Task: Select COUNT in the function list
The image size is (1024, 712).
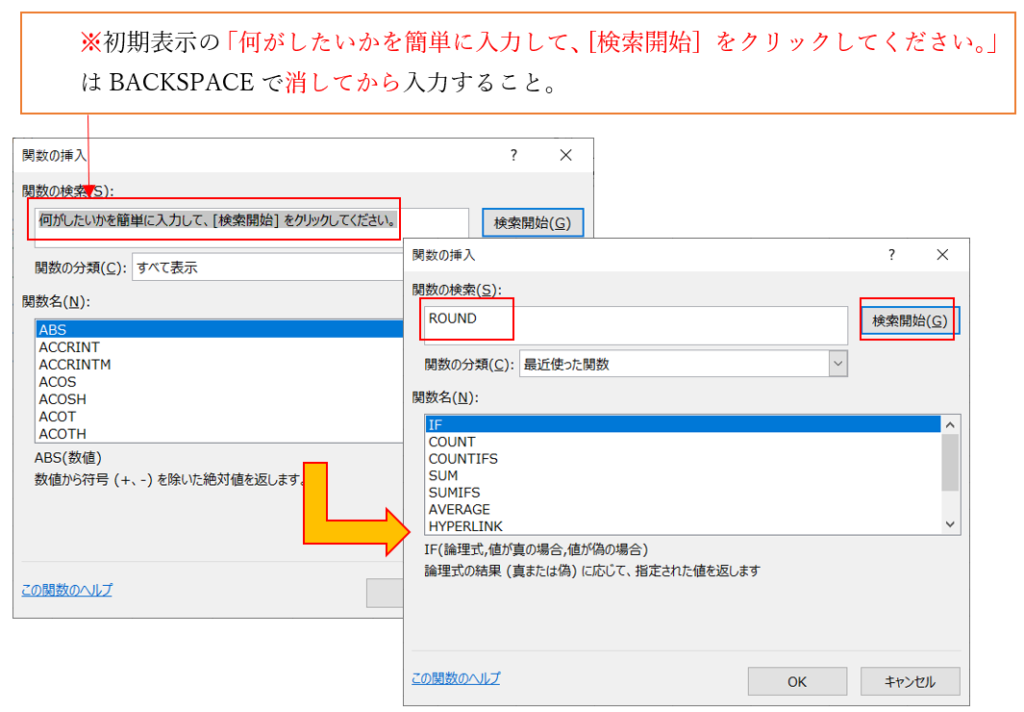Action: click(x=452, y=442)
